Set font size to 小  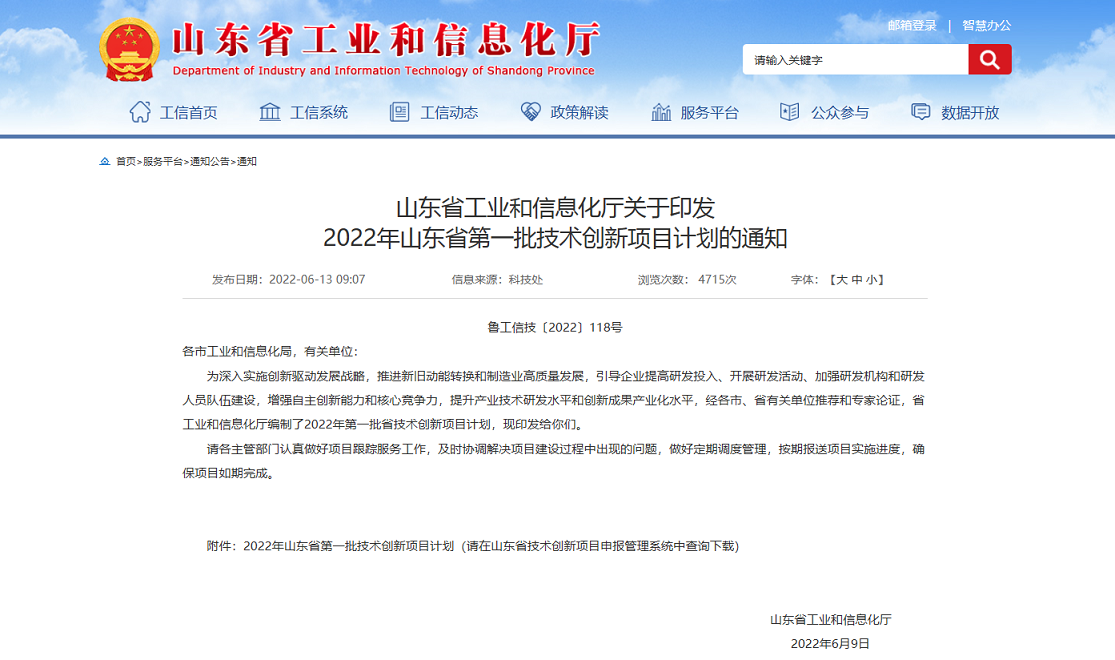coord(870,280)
